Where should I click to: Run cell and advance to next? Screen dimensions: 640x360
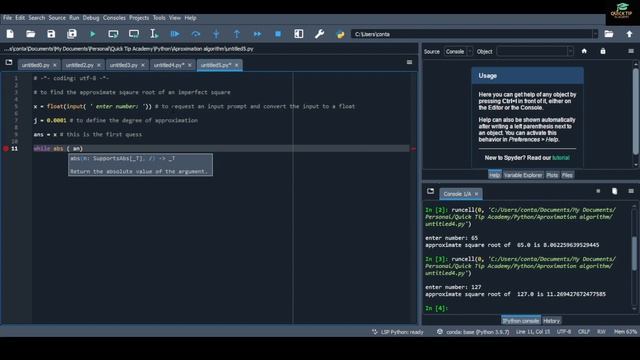point(133,34)
